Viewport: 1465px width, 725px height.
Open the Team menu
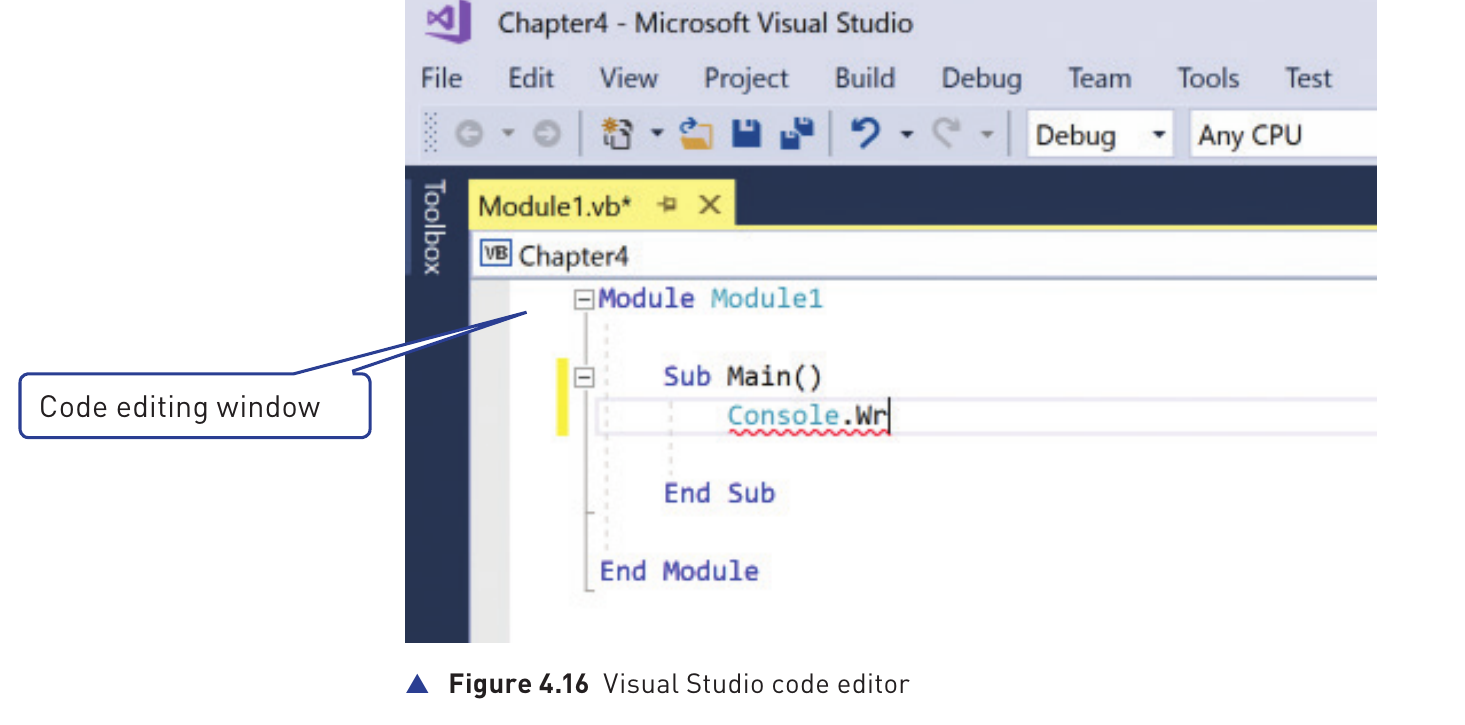[x=1099, y=78]
